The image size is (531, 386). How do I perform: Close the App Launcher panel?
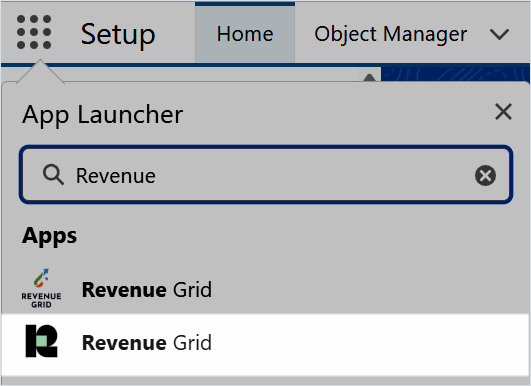pos(503,112)
